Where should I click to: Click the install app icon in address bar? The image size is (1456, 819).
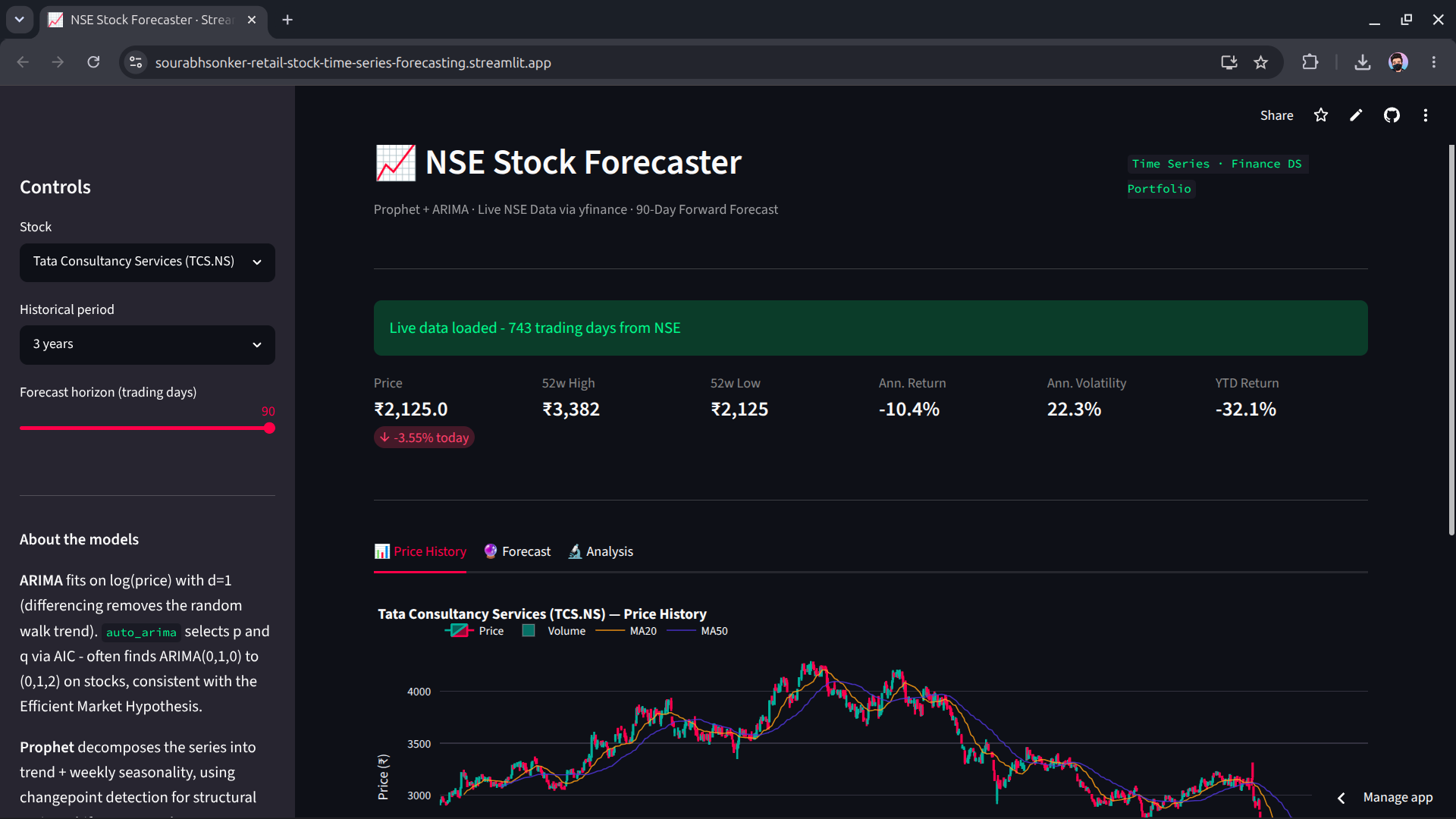(x=1228, y=62)
